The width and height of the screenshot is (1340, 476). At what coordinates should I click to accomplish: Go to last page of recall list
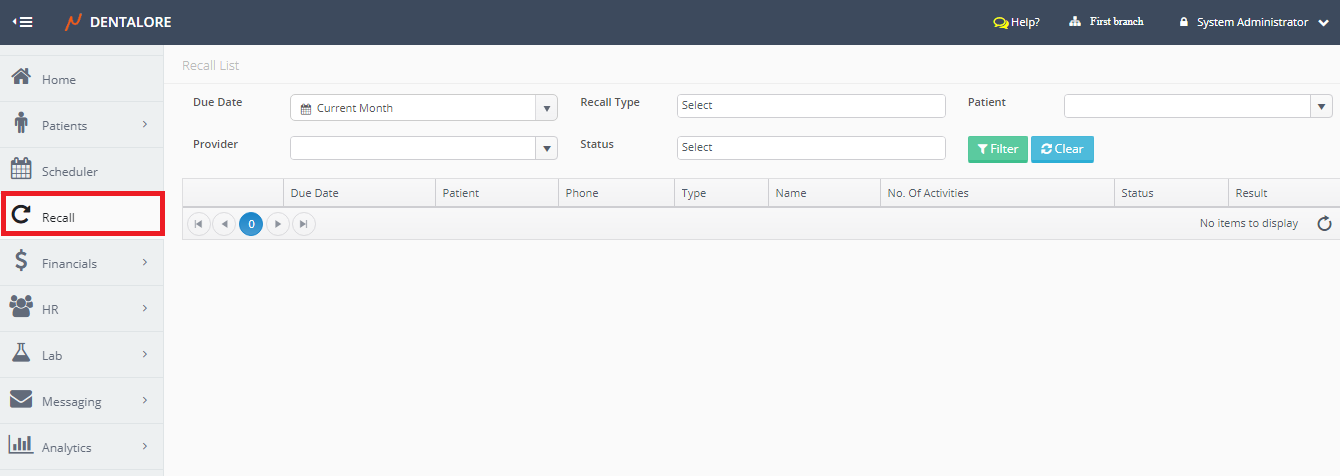pos(304,224)
